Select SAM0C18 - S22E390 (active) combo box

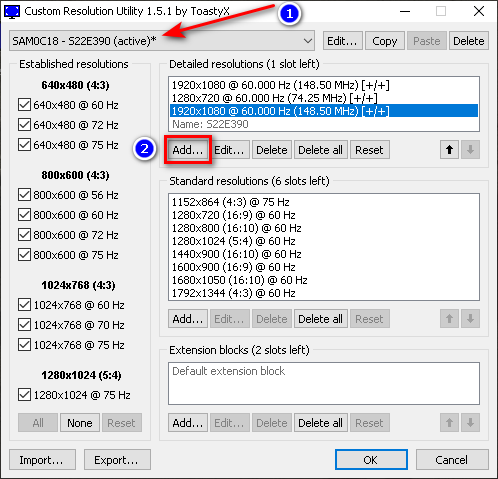[162, 41]
